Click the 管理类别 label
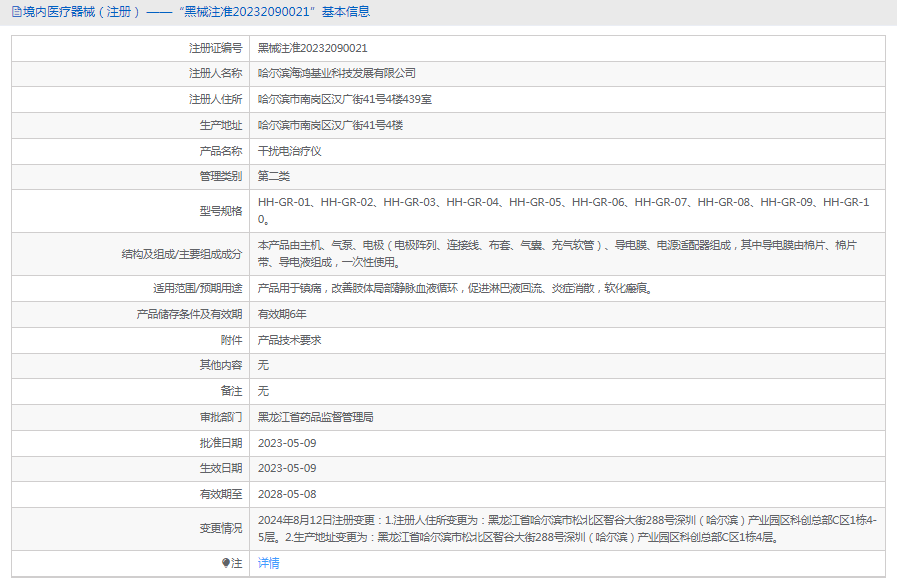 pos(221,176)
